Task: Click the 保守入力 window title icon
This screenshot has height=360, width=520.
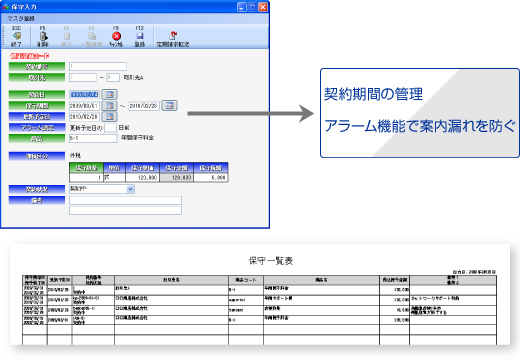Action: [x=6, y=7]
